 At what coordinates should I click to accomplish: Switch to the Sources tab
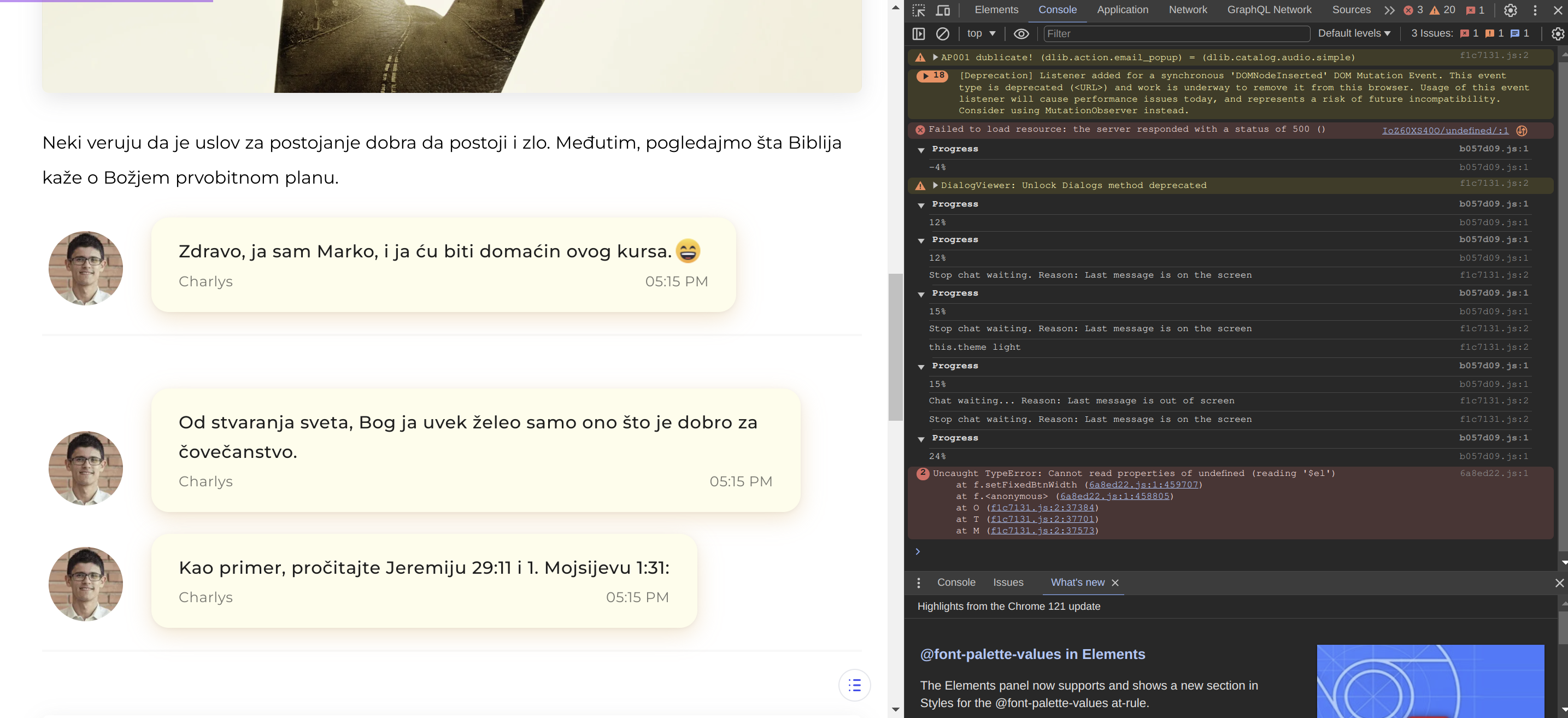1352,10
